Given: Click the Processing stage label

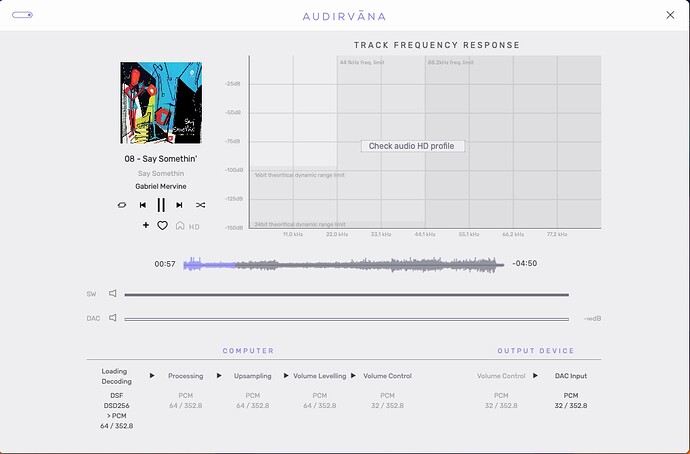Looking at the screenshot, I should pyautogui.click(x=186, y=376).
